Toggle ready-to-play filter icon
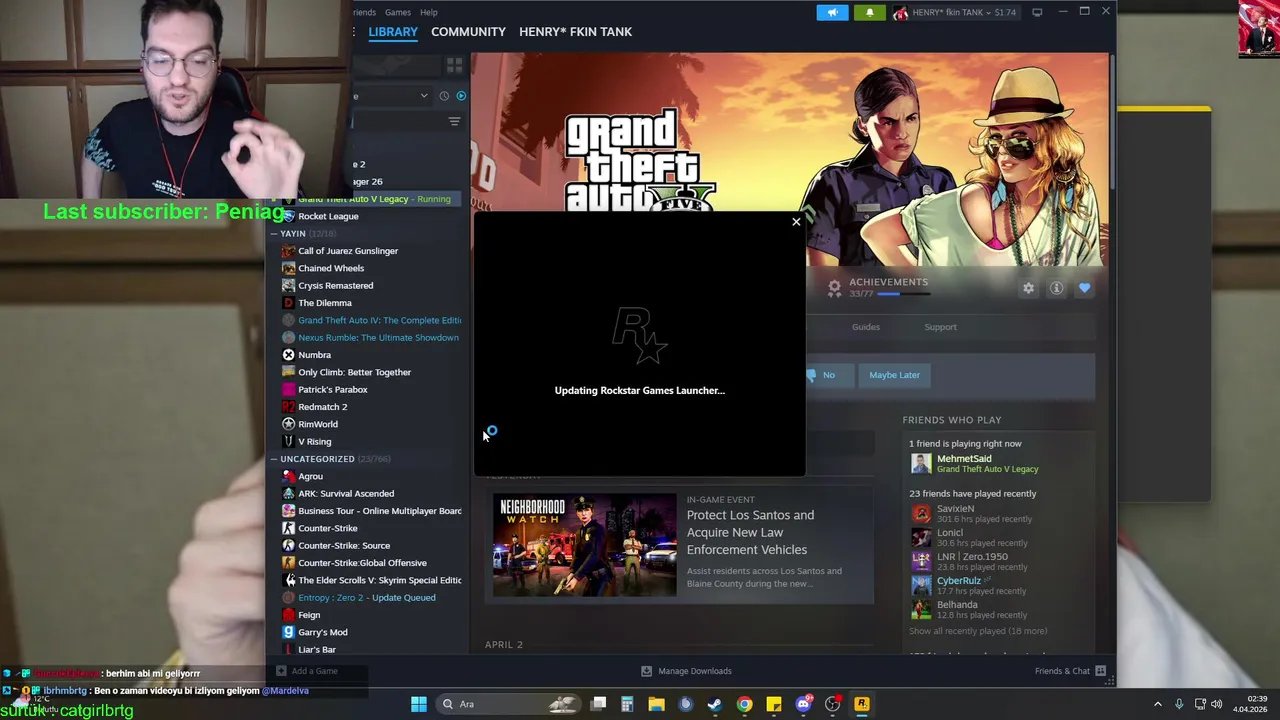The height and width of the screenshot is (720, 1280). click(461, 96)
